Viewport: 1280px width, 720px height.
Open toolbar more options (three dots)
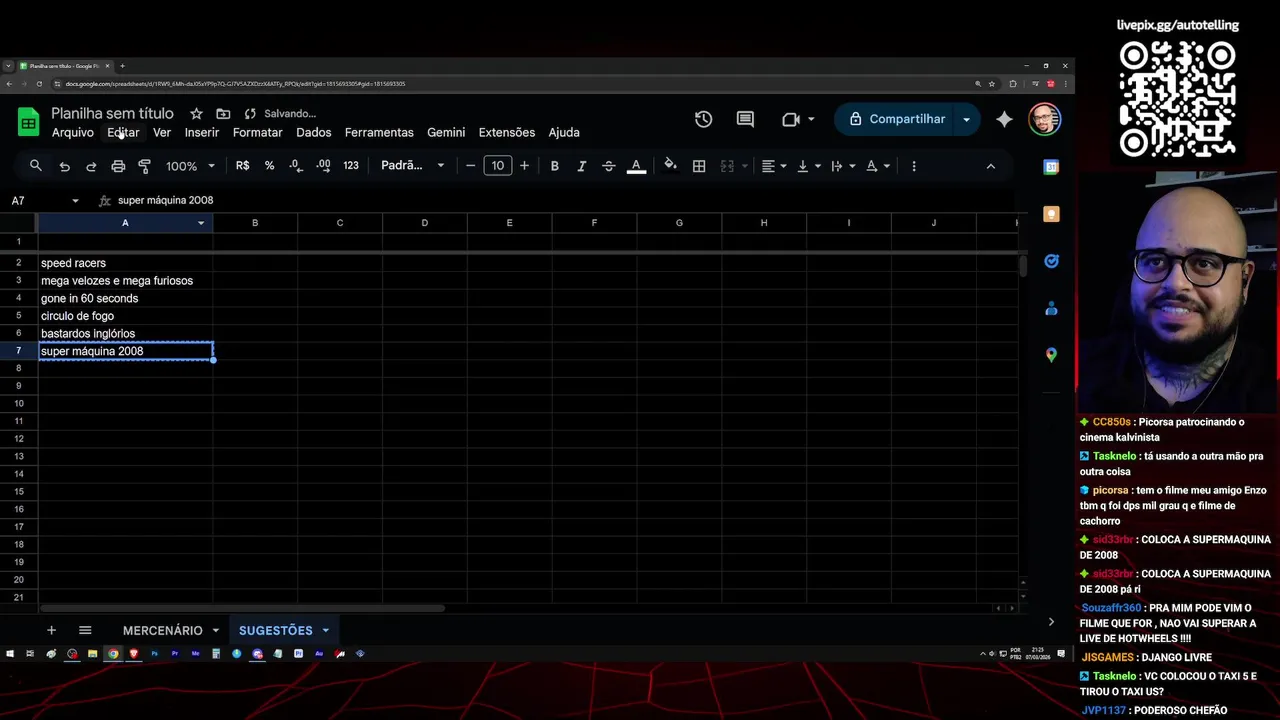(913, 166)
